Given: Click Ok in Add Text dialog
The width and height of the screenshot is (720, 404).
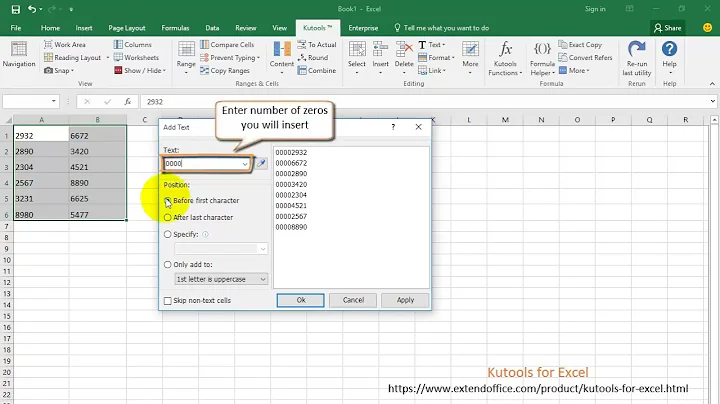Looking at the screenshot, I should tap(301, 300).
